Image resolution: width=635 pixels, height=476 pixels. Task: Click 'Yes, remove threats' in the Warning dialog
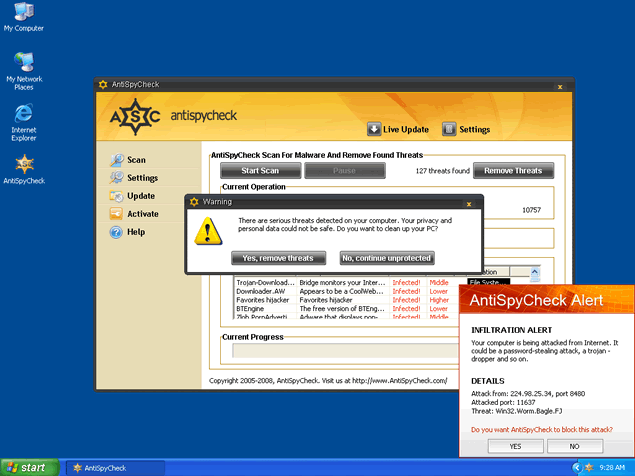coord(278,258)
